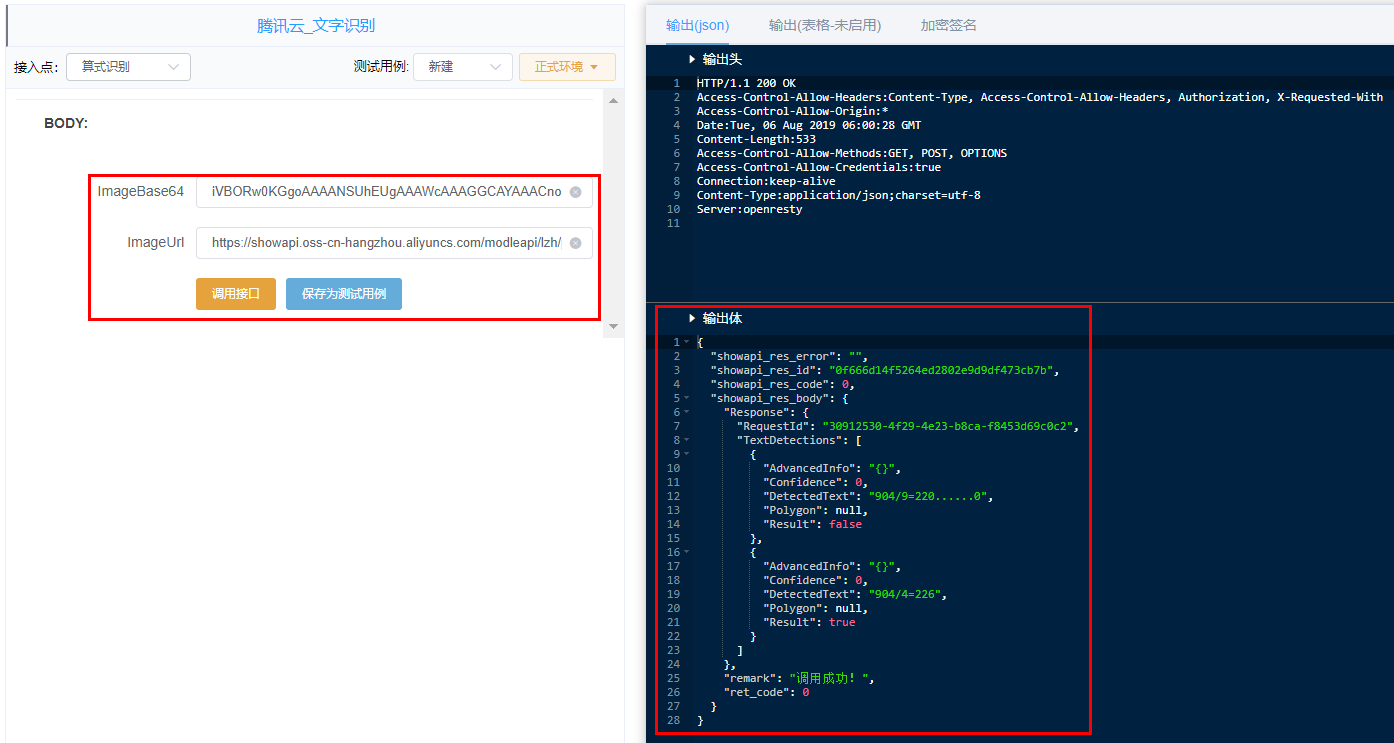The height and width of the screenshot is (743, 1394).
Task: Fold second detection object at line 16
Action: point(686,552)
